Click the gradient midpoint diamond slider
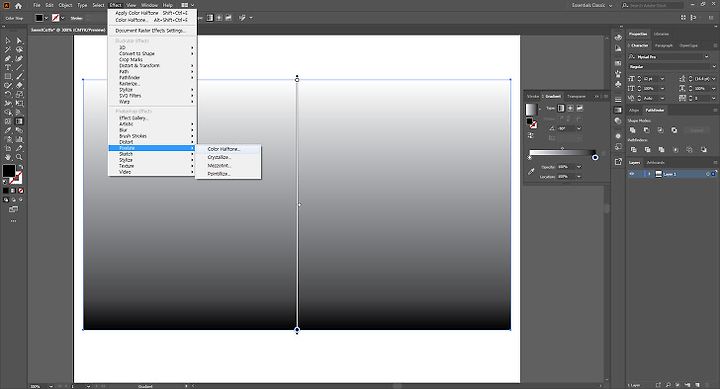 click(x=562, y=148)
